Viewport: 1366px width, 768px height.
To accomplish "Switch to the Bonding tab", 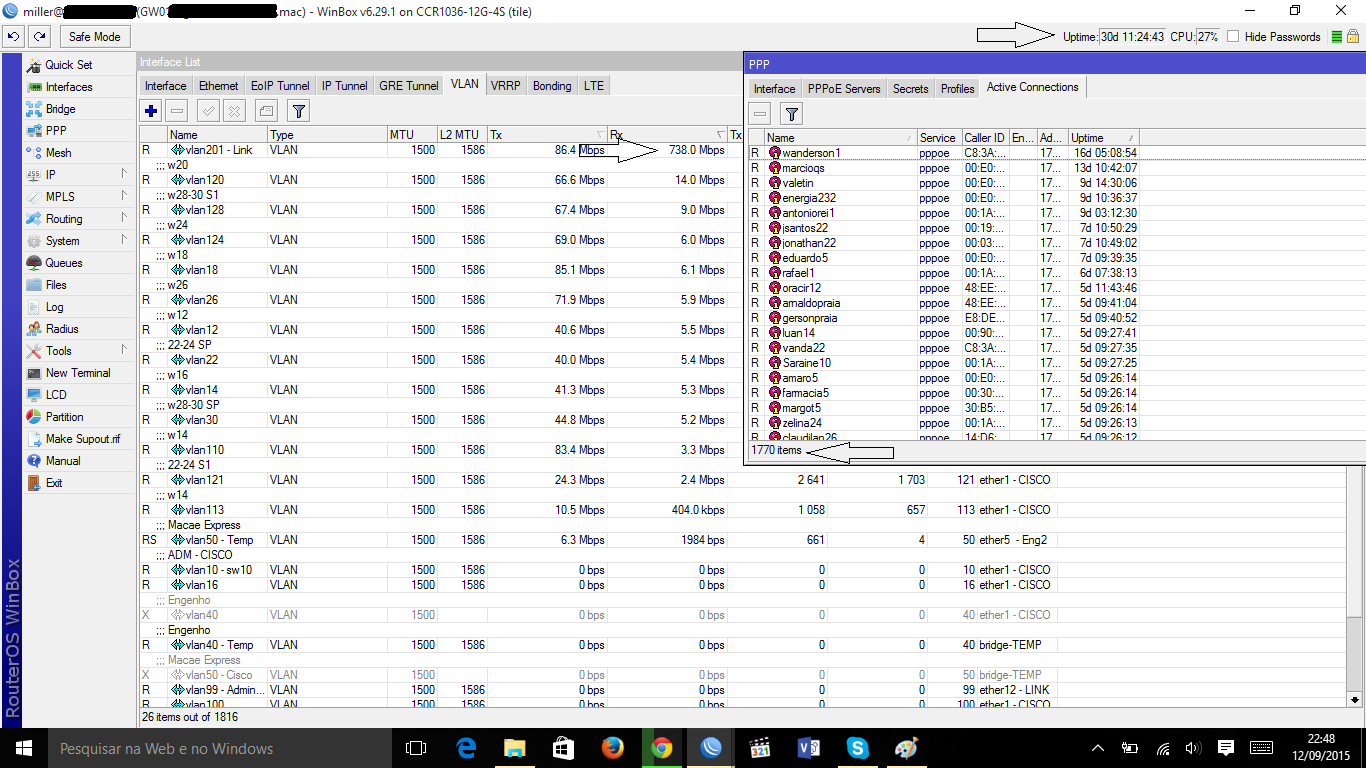I will click(551, 86).
